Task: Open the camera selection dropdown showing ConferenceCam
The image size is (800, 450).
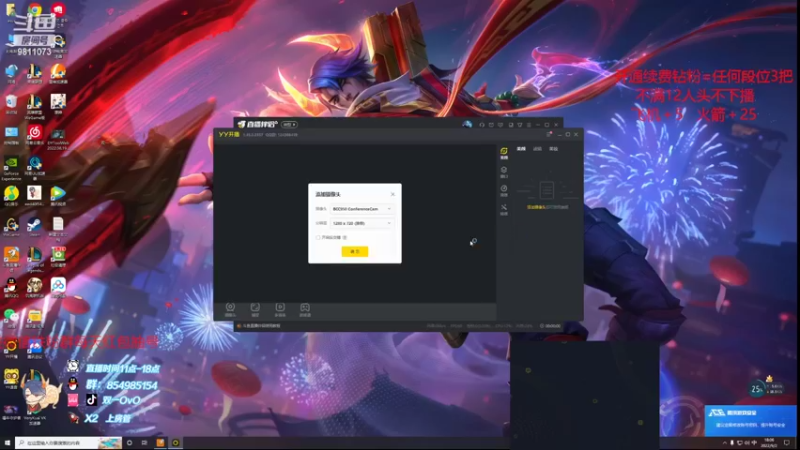Action: point(362,209)
